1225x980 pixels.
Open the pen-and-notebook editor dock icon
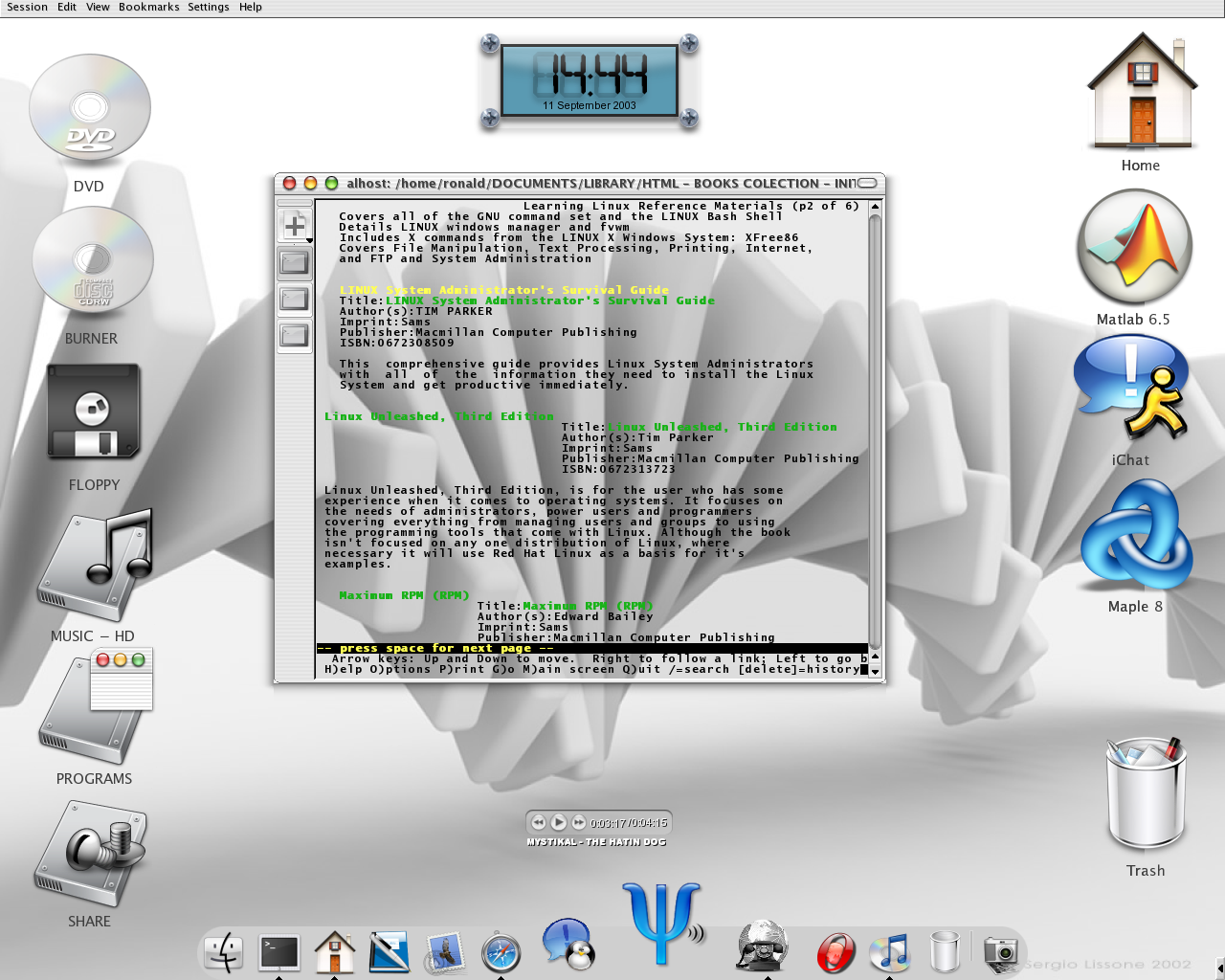(x=390, y=952)
